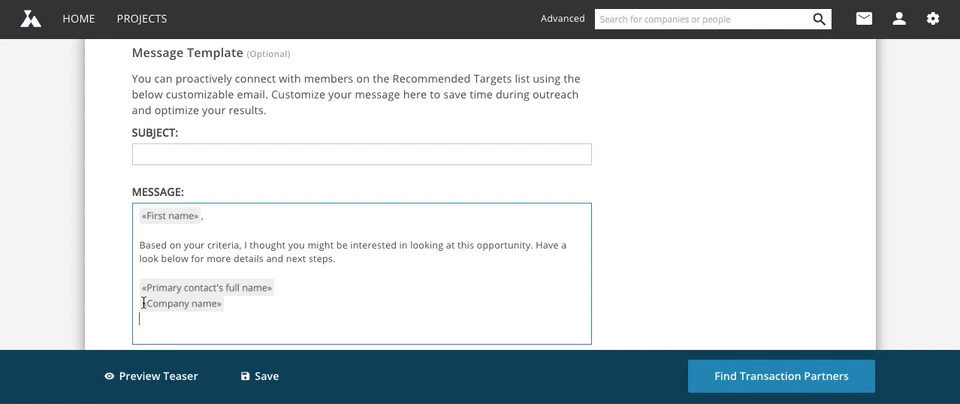Open the settings gear icon
Viewport: 960px width, 404px height.
coord(932,19)
